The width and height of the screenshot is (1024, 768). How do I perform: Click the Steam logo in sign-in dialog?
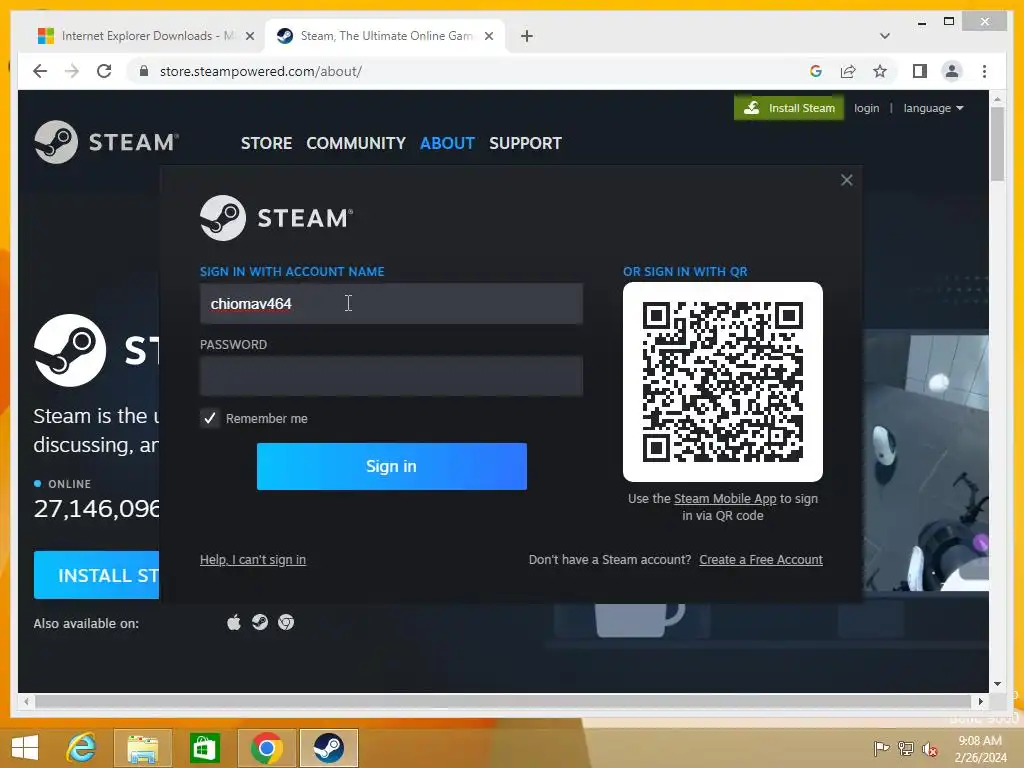click(277, 217)
